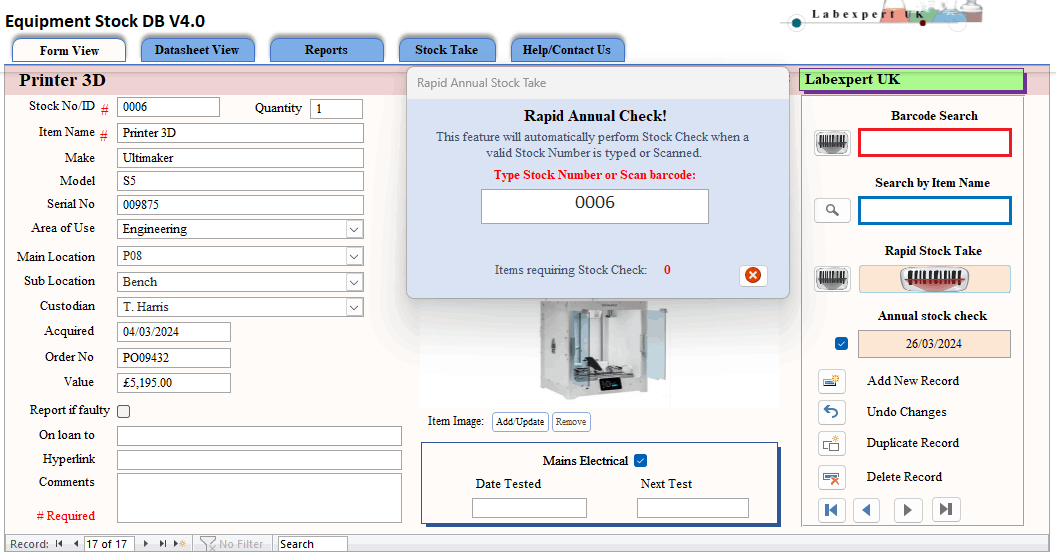Expand the Custodian dropdown list
Image resolution: width=1056 pixels, height=556 pixels.
(354, 307)
